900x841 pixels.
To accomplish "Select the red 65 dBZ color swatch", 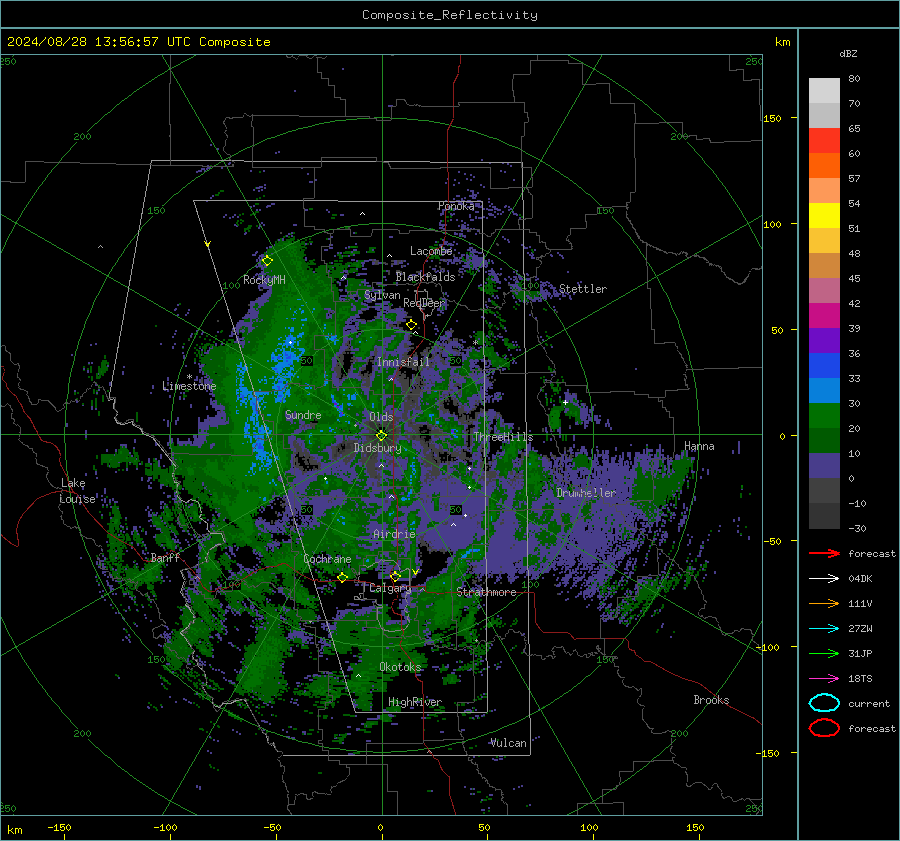I will pyautogui.click(x=824, y=141).
